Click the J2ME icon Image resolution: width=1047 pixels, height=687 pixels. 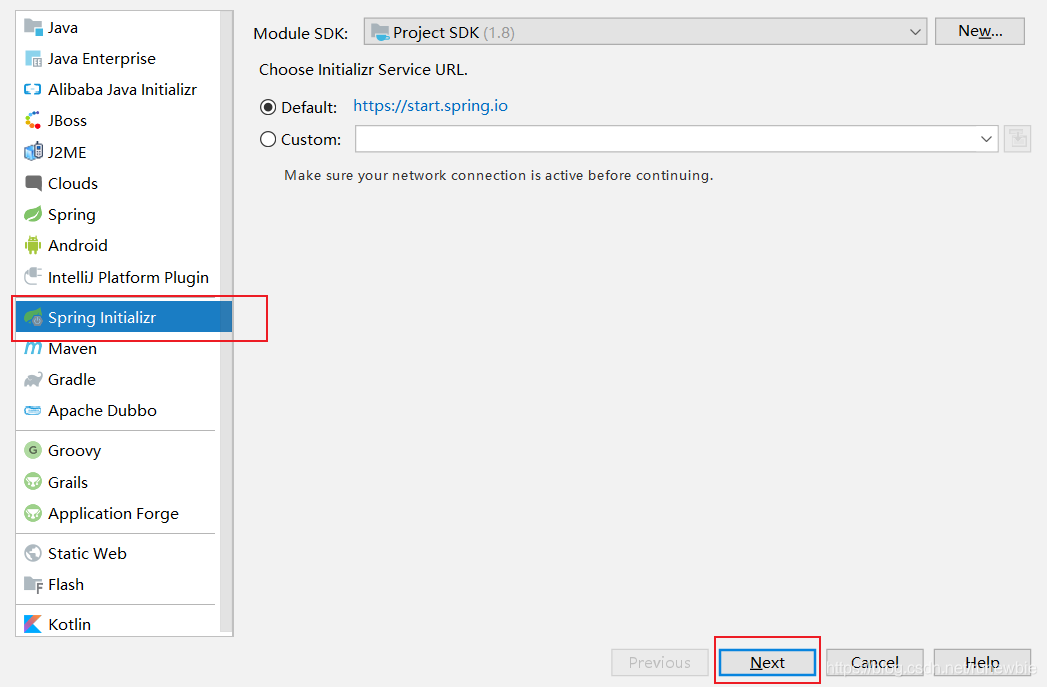33,152
